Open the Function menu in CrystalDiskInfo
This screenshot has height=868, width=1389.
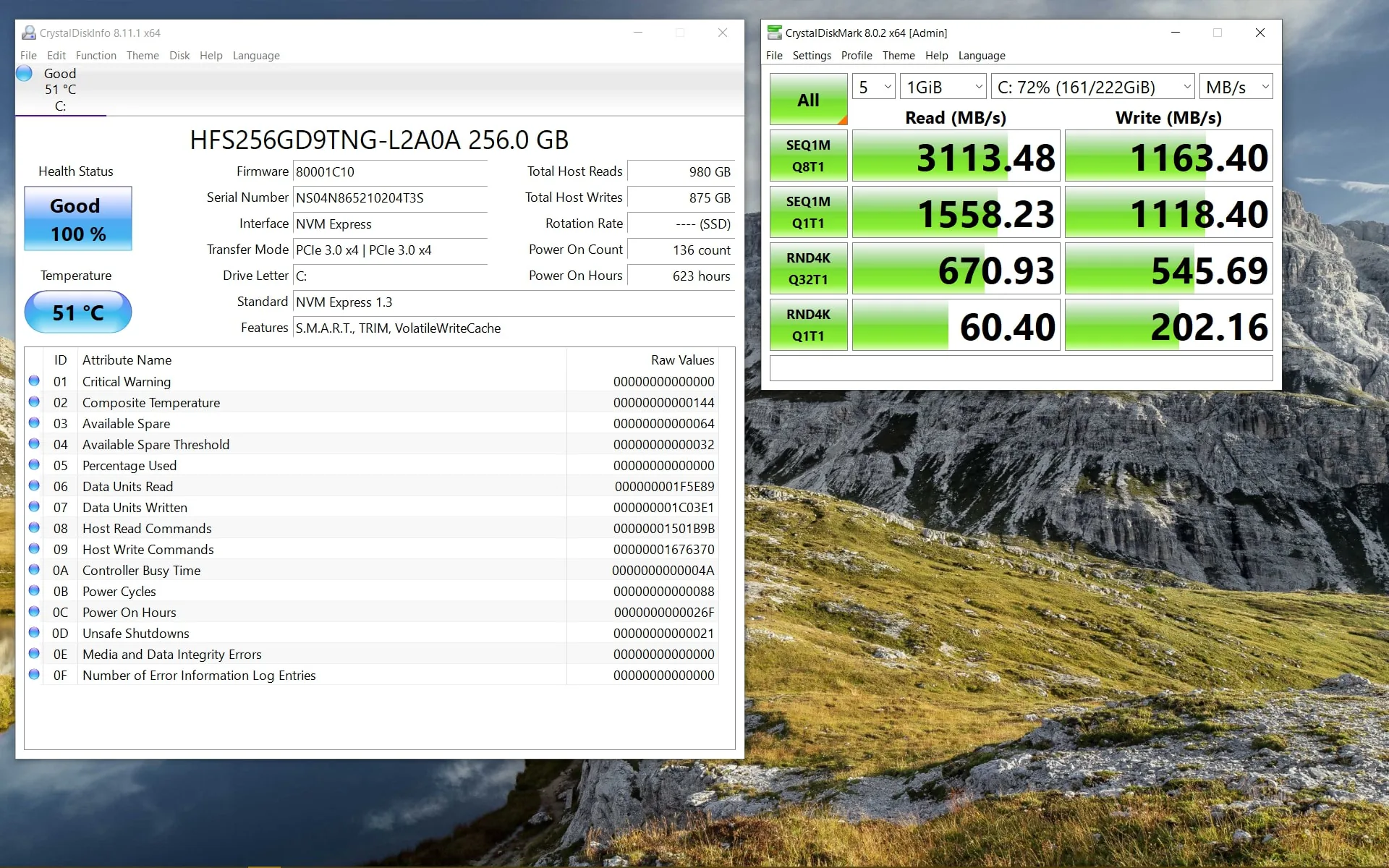[96, 56]
